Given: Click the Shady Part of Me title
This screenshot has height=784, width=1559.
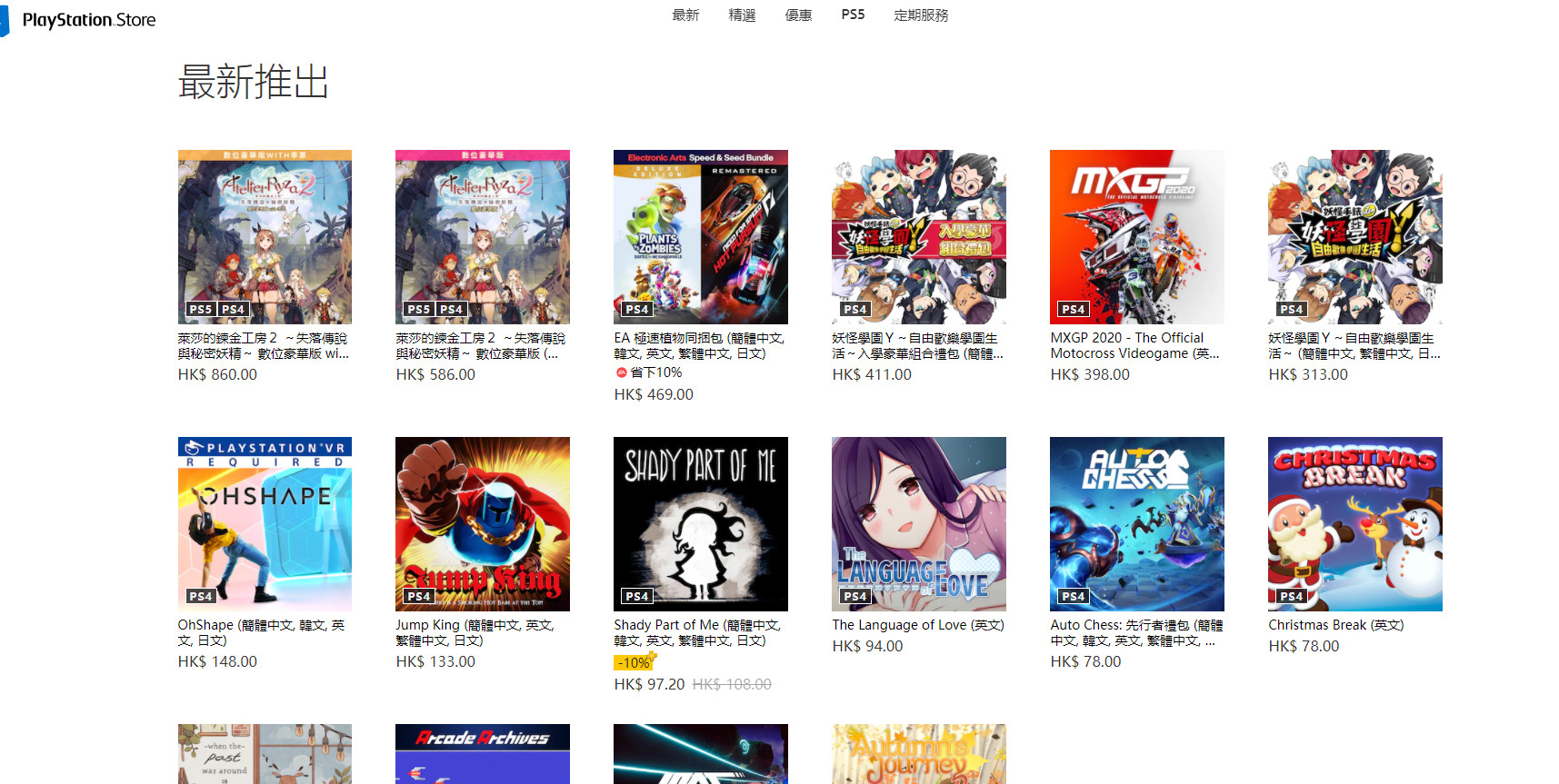Looking at the screenshot, I should pyautogui.click(x=697, y=632).
